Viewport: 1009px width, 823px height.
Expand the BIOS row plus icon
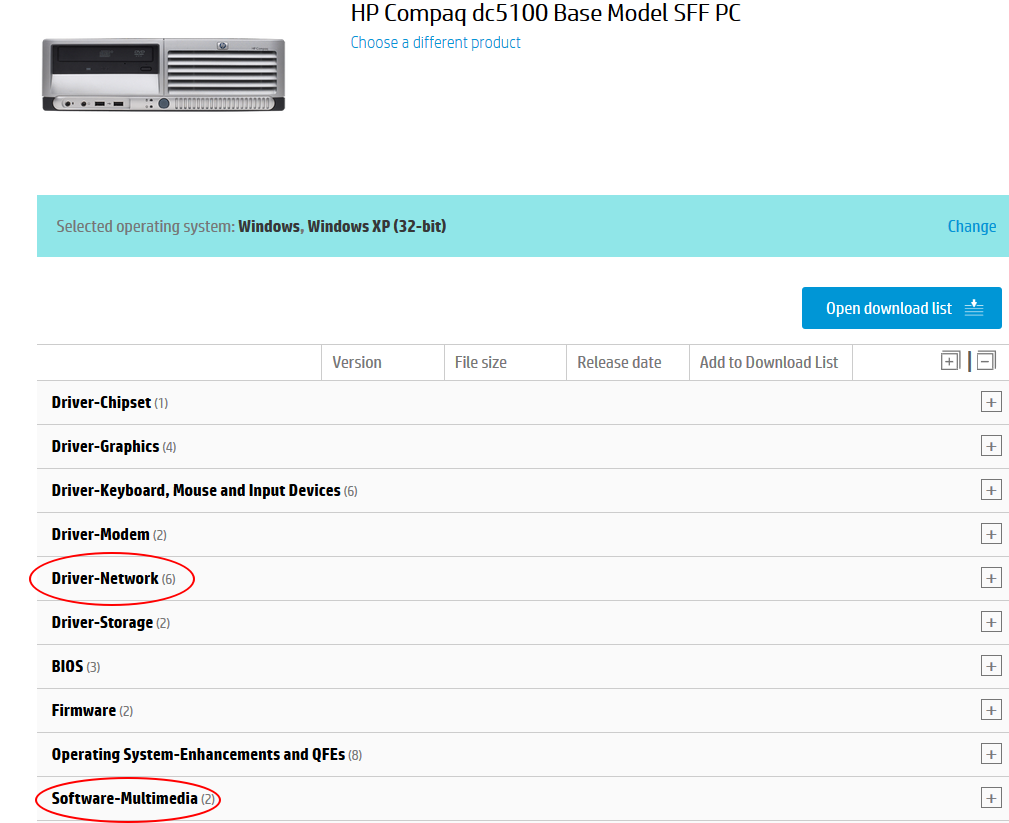991,666
